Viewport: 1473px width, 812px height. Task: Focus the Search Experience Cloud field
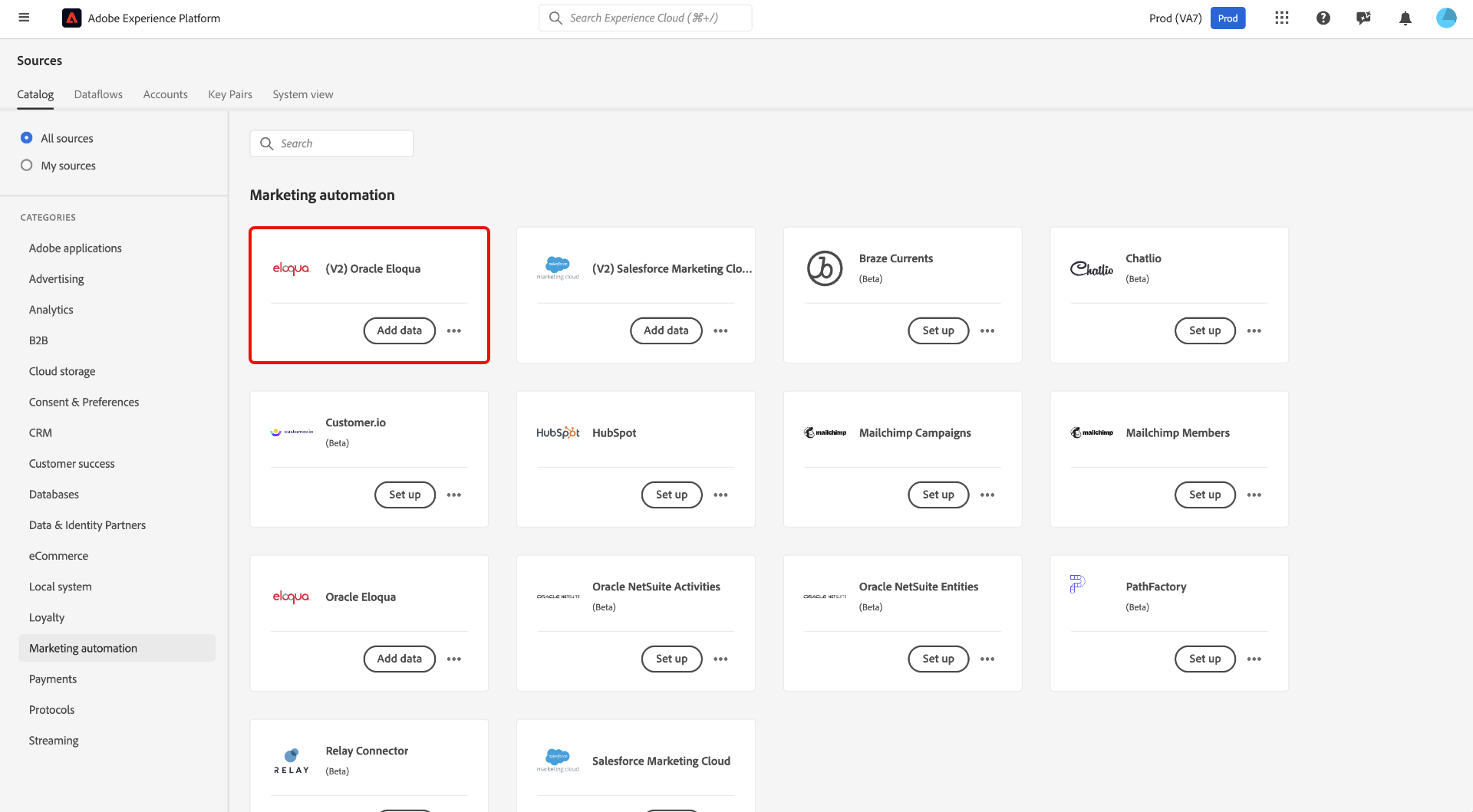pyautogui.click(x=645, y=18)
